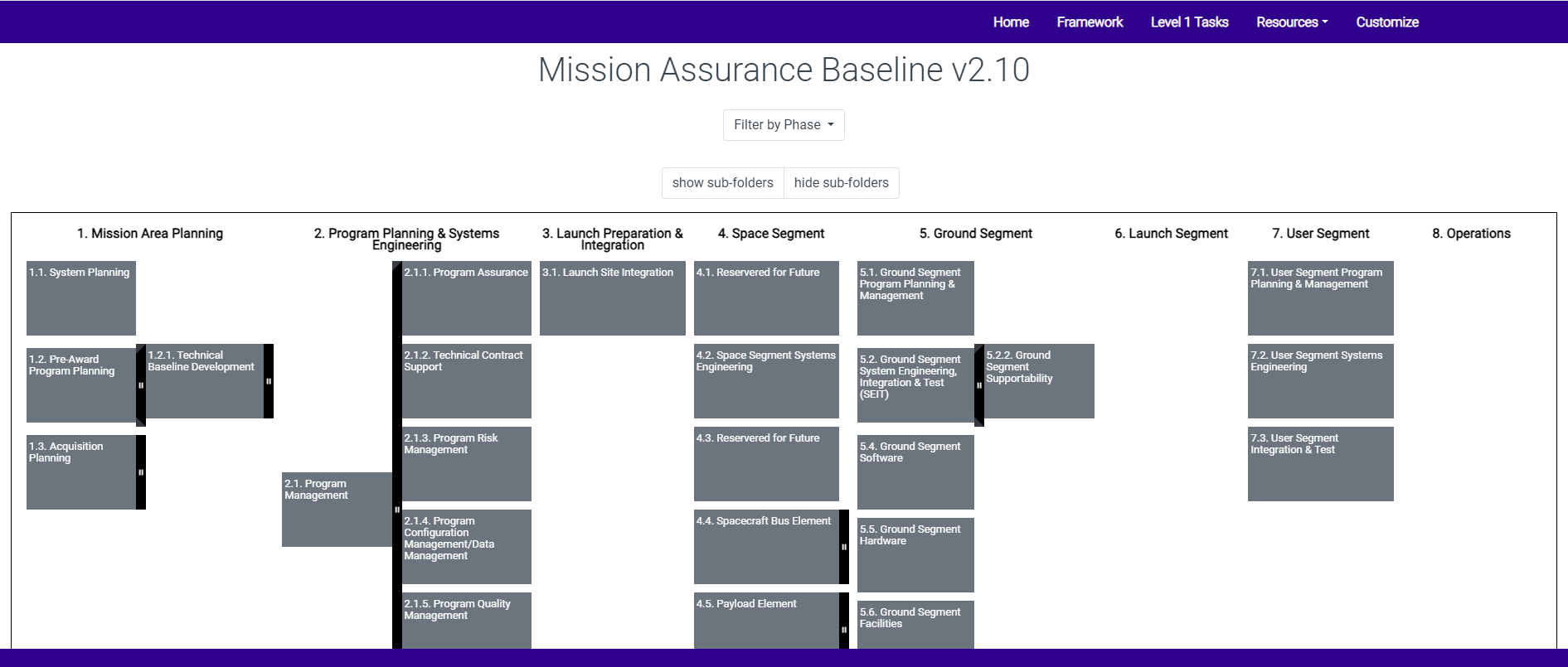
Task: Select 4.3 Reservered for Future box
Action: click(x=766, y=464)
